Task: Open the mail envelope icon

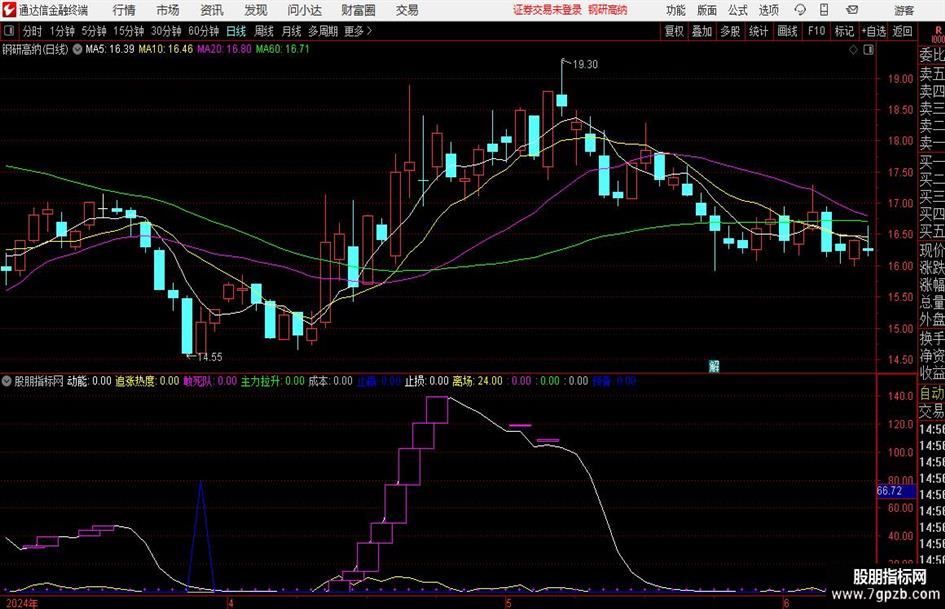Action: click(x=852, y=10)
